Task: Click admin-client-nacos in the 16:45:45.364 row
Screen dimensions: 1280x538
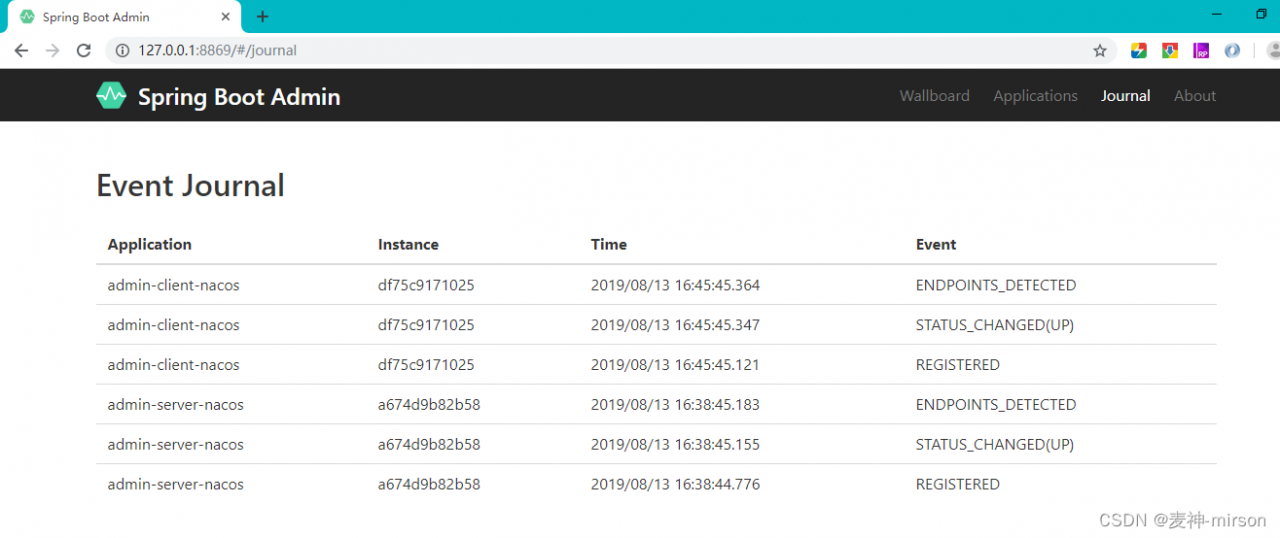Action: coord(174,285)
